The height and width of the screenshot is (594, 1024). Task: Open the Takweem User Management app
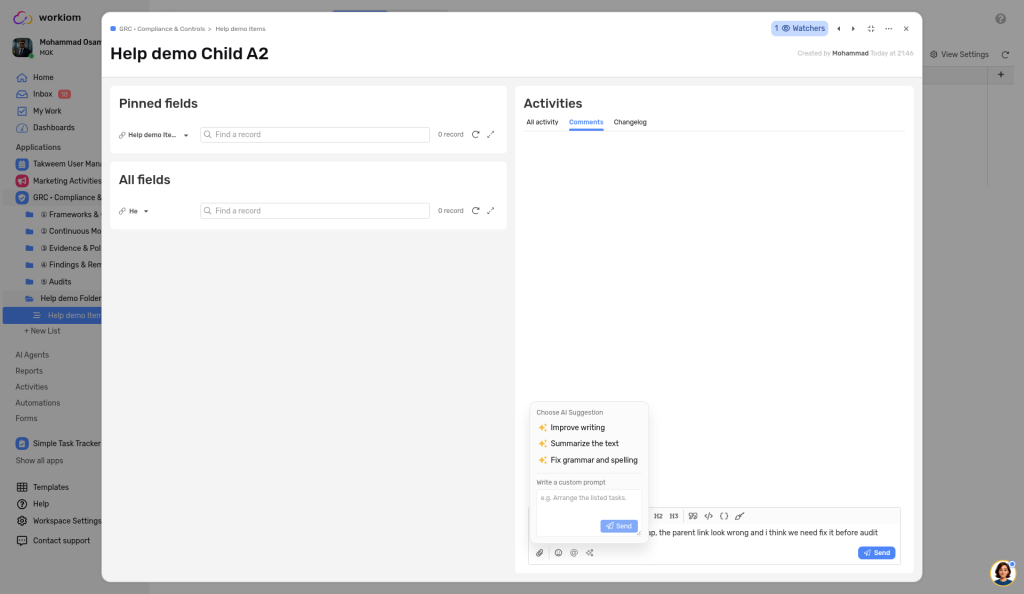[x=59, y=164]
